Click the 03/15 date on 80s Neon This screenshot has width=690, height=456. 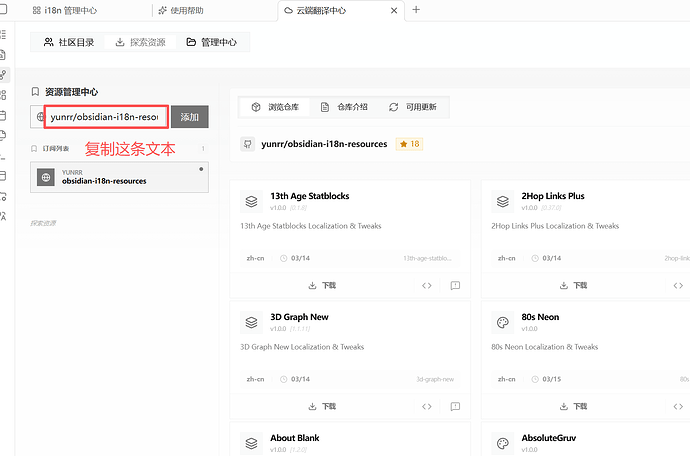(552, 379)
